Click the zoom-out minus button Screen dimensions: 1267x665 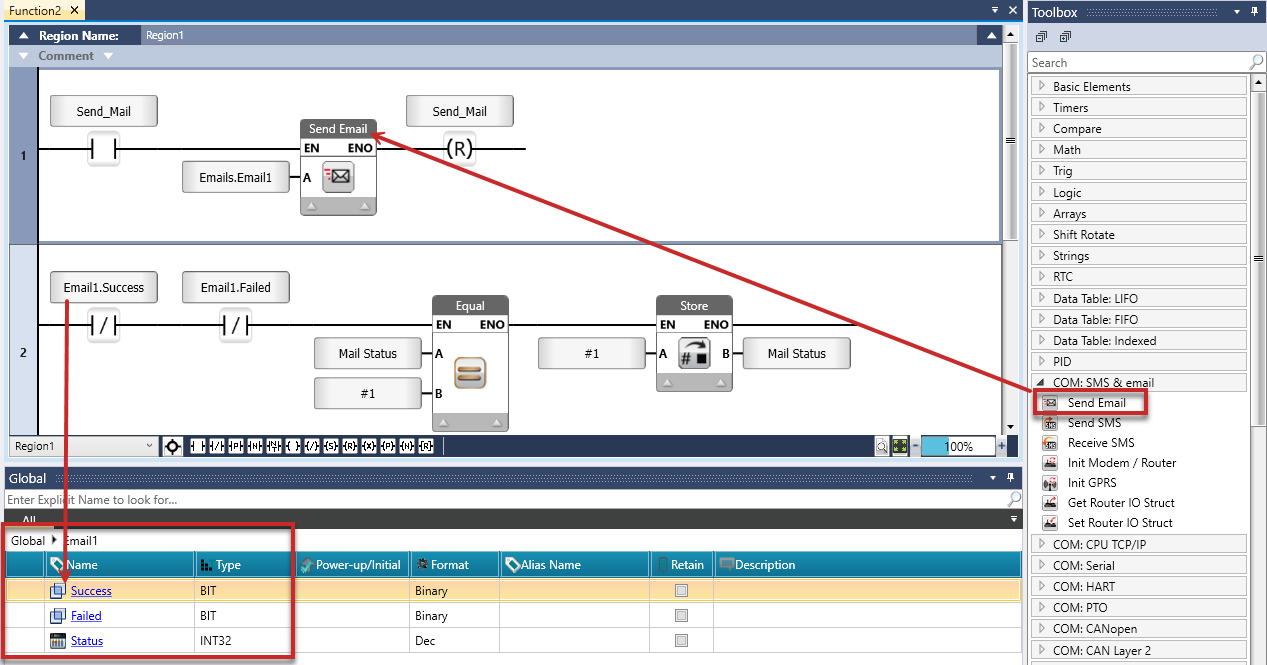pos(915,447)
